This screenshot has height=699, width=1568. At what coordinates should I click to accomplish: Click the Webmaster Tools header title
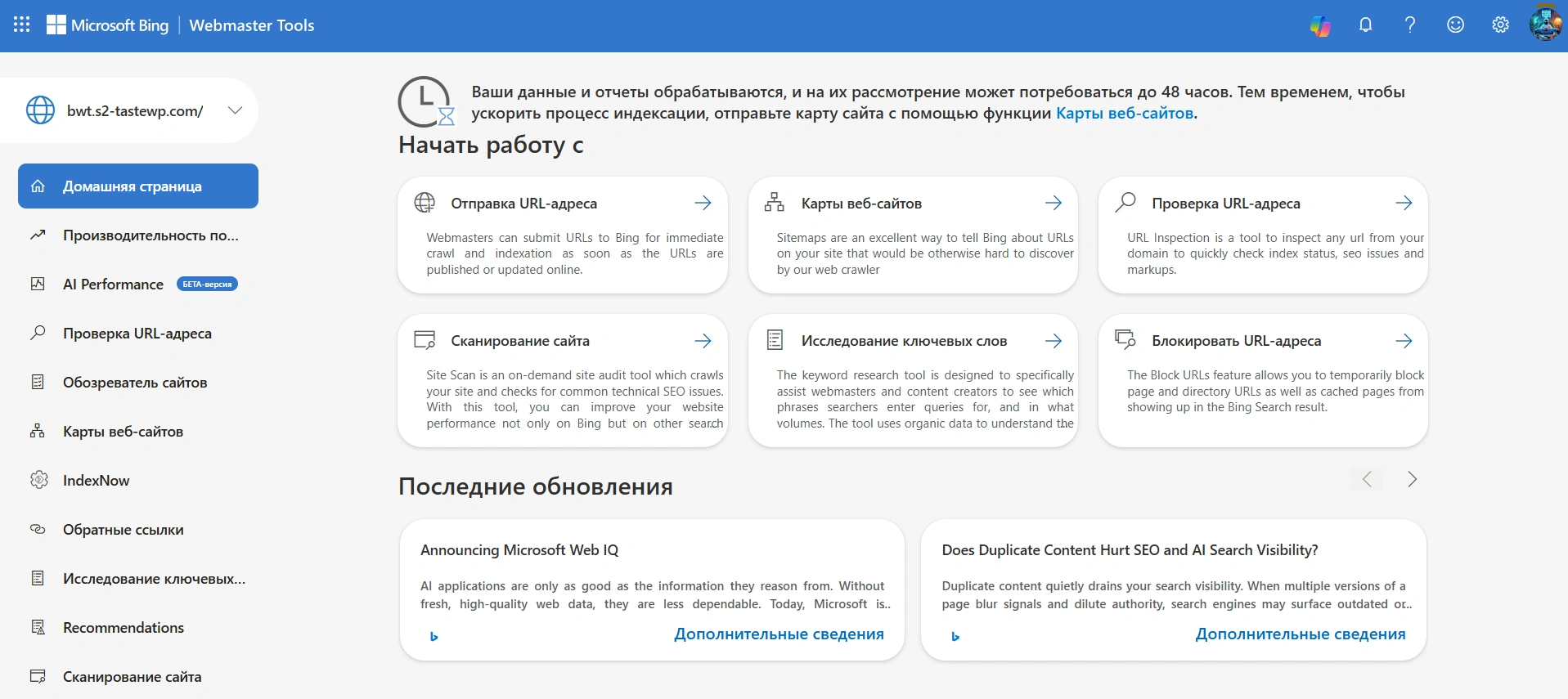coord(252,25)
